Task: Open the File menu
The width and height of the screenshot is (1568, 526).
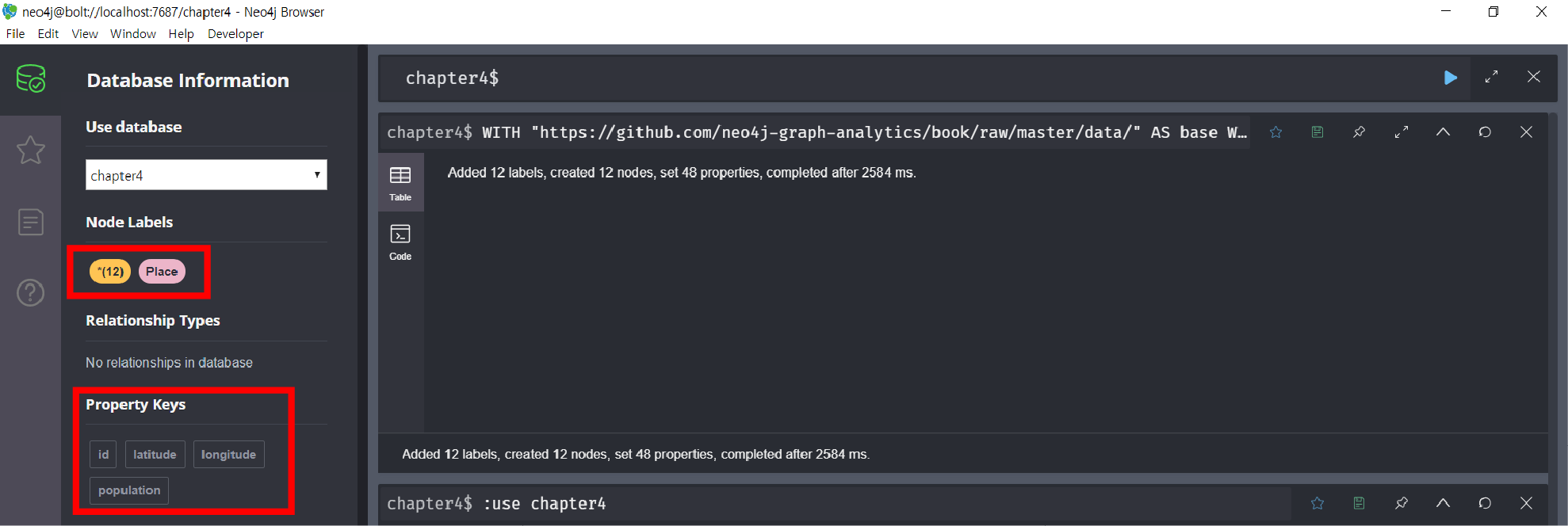Action: pyautogui.click(x=15, y=34)
